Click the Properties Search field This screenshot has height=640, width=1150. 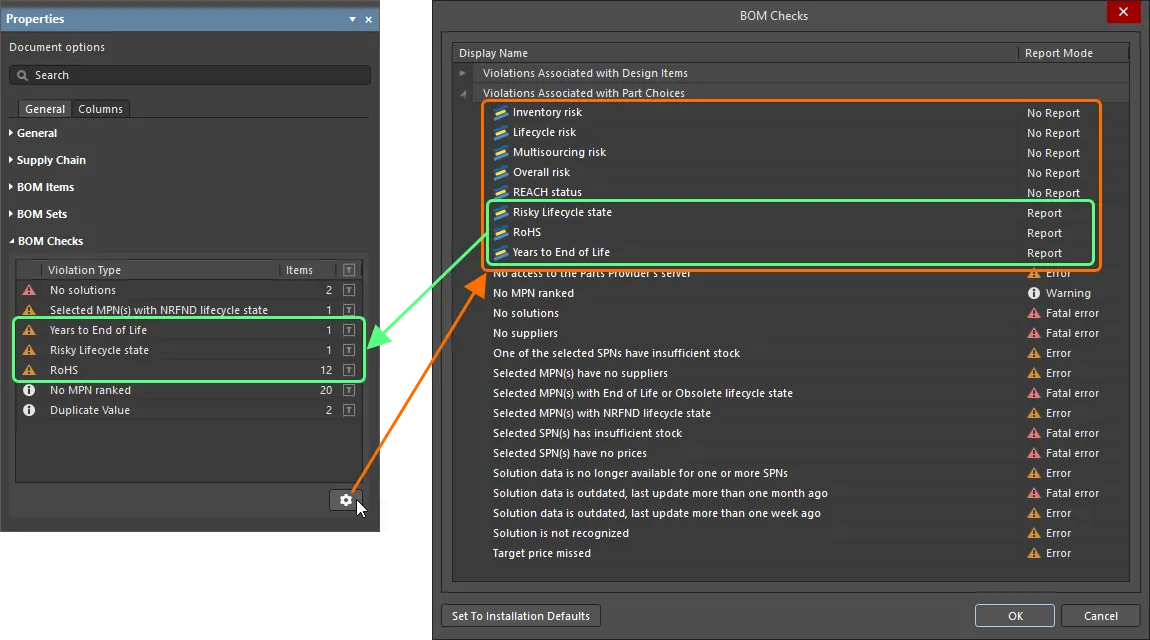190,75
